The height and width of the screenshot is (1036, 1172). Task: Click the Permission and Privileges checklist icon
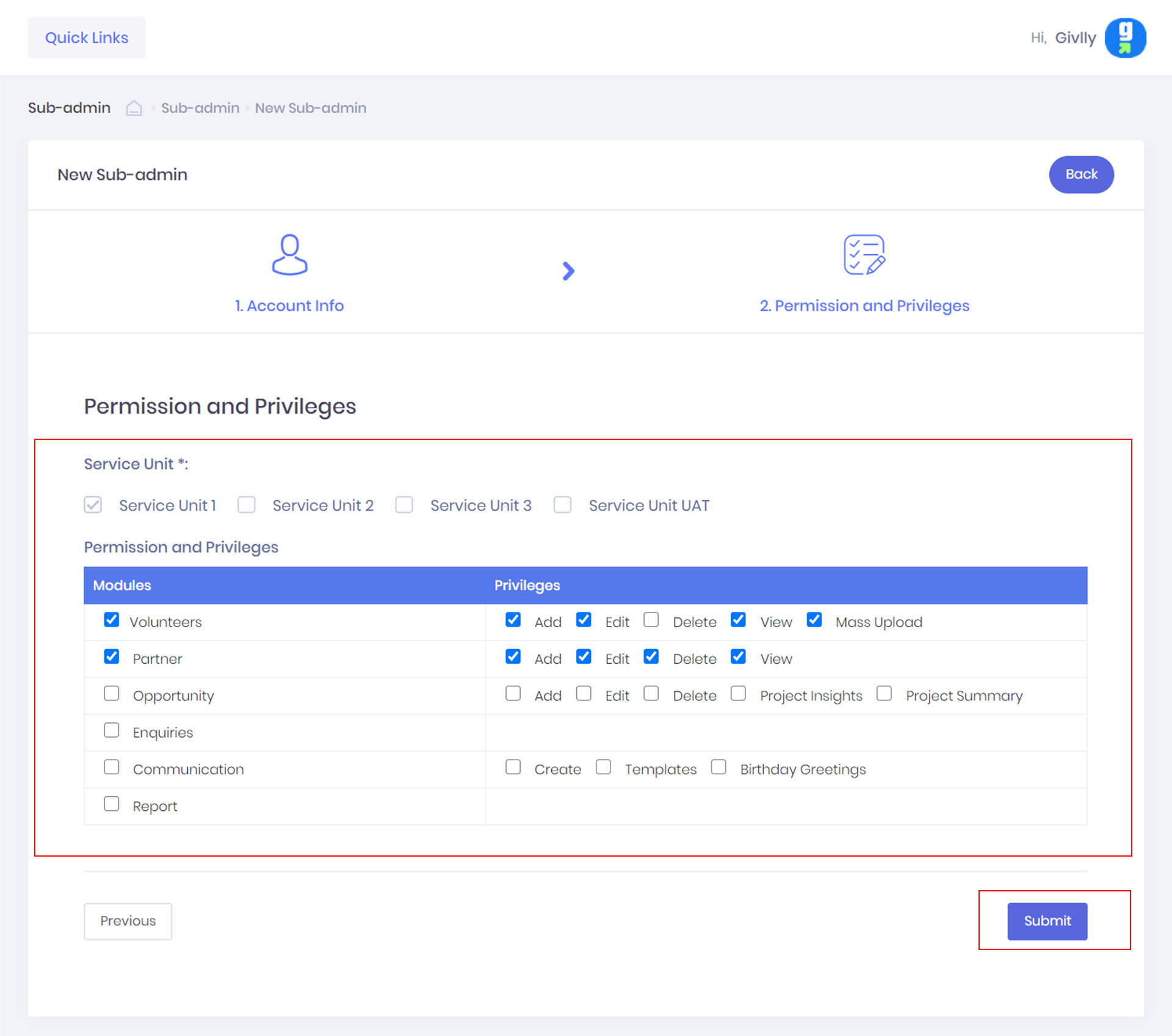pyautogui.click(x=864, y=255)
